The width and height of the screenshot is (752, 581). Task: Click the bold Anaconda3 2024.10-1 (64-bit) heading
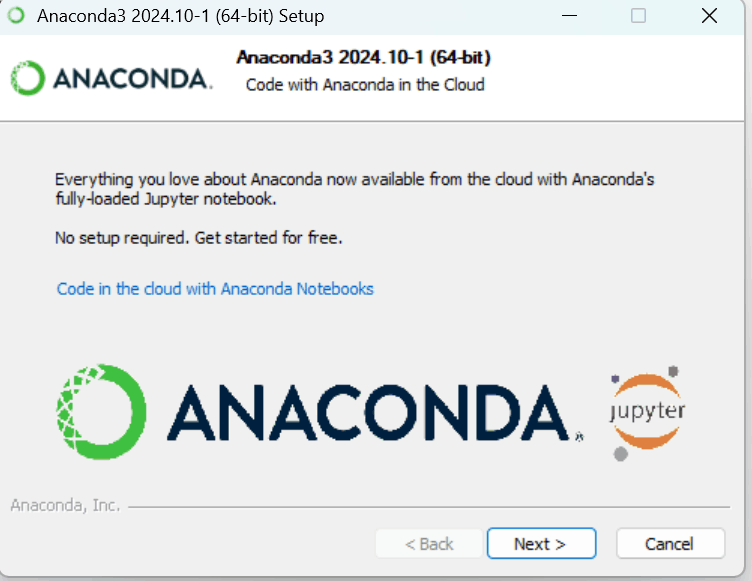coord(364,58)
